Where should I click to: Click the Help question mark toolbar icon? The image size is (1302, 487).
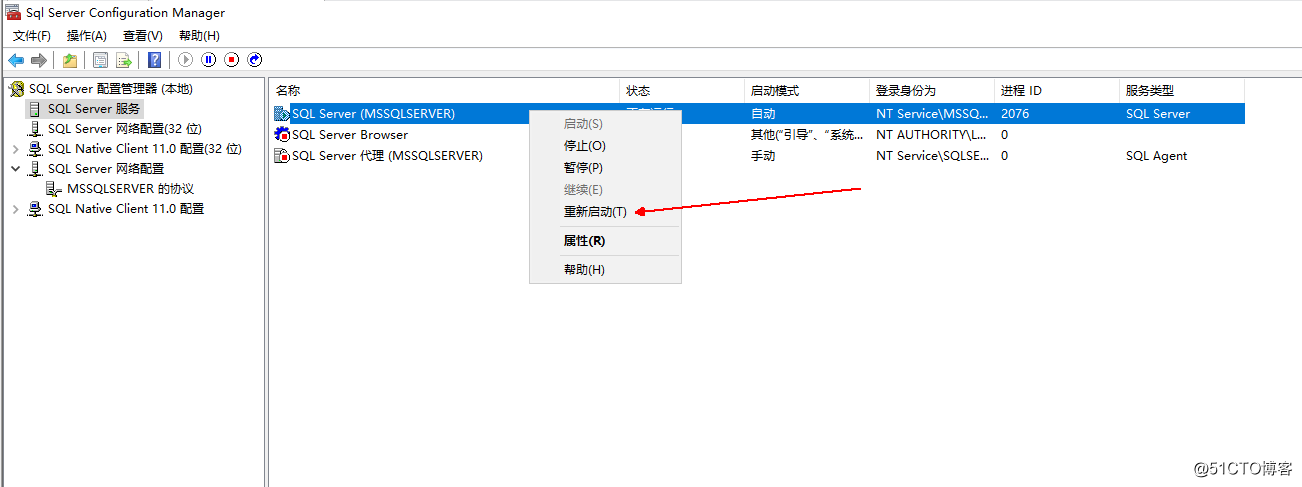155,60
